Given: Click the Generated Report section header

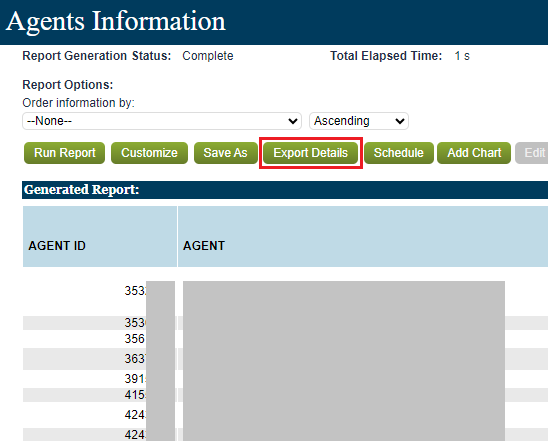Looking at the screenshot, I should click(x=285, y=190).
